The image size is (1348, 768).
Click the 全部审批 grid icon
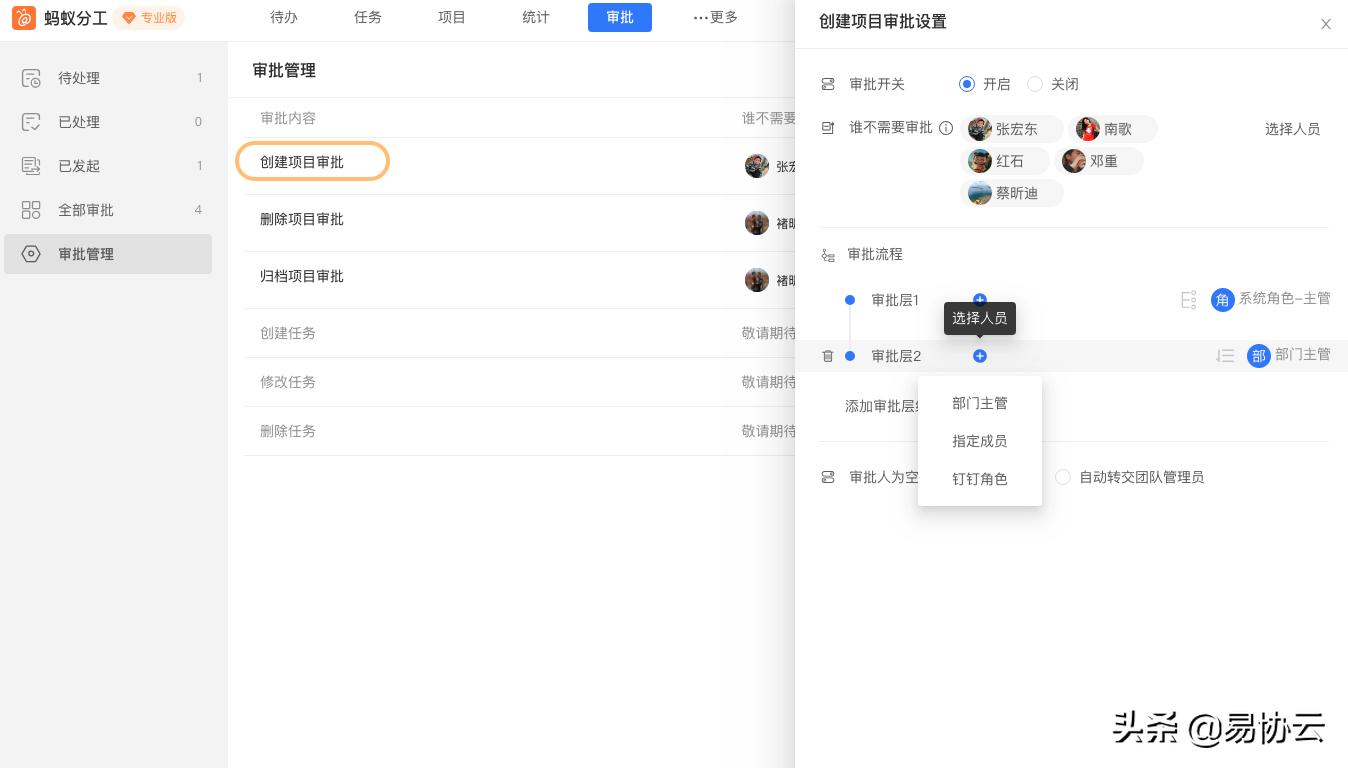[x=31, y=210]
